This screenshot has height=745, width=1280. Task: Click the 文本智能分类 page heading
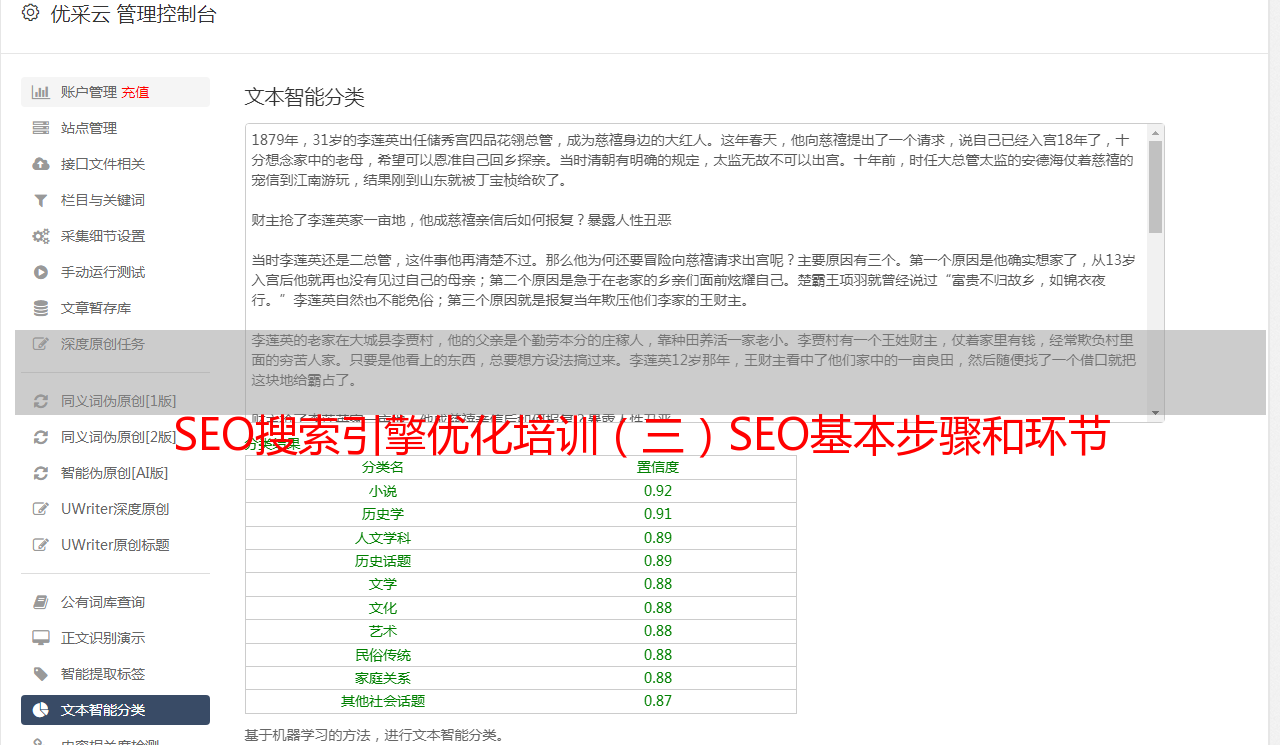305,97
